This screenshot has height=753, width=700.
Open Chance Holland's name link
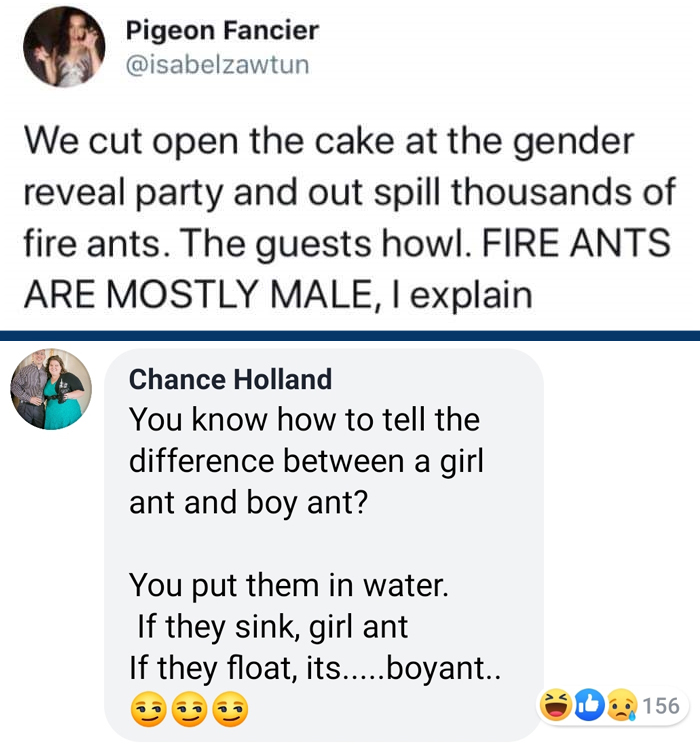click(x=230, y=379)
